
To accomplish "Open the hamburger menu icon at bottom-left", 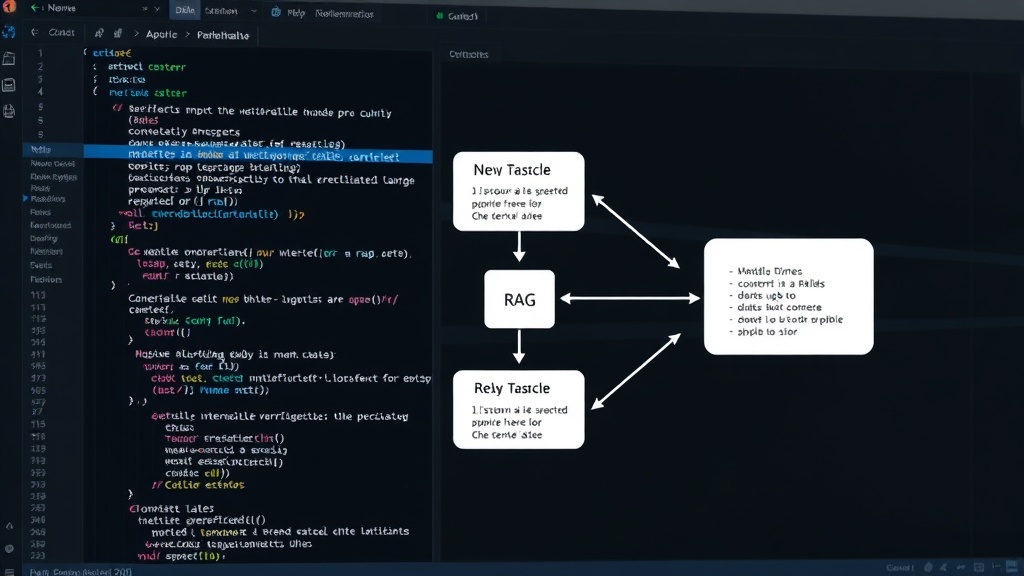I will (x=9, y=571).
